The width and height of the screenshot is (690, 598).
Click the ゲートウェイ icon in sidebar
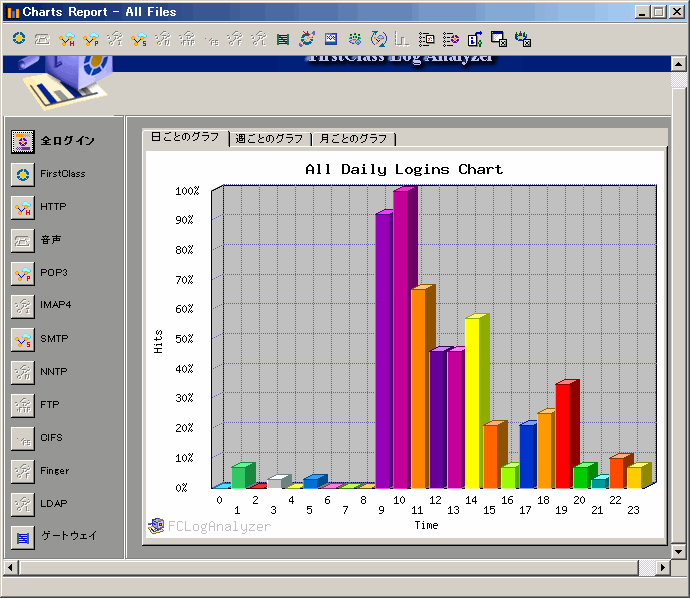coord(23,536)
